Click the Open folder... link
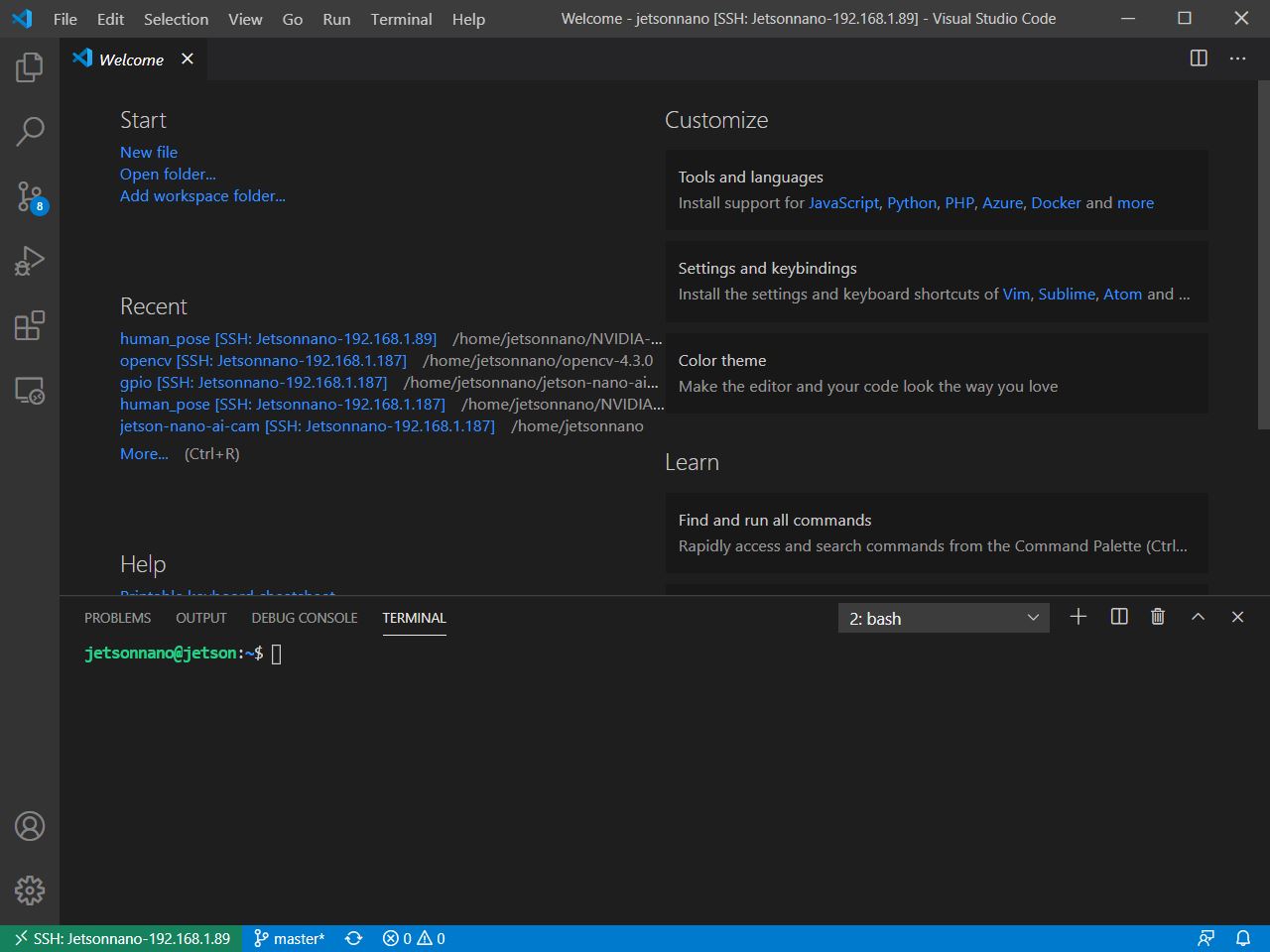The height and width of the screenshot is (952, 1270). [168, 174]
